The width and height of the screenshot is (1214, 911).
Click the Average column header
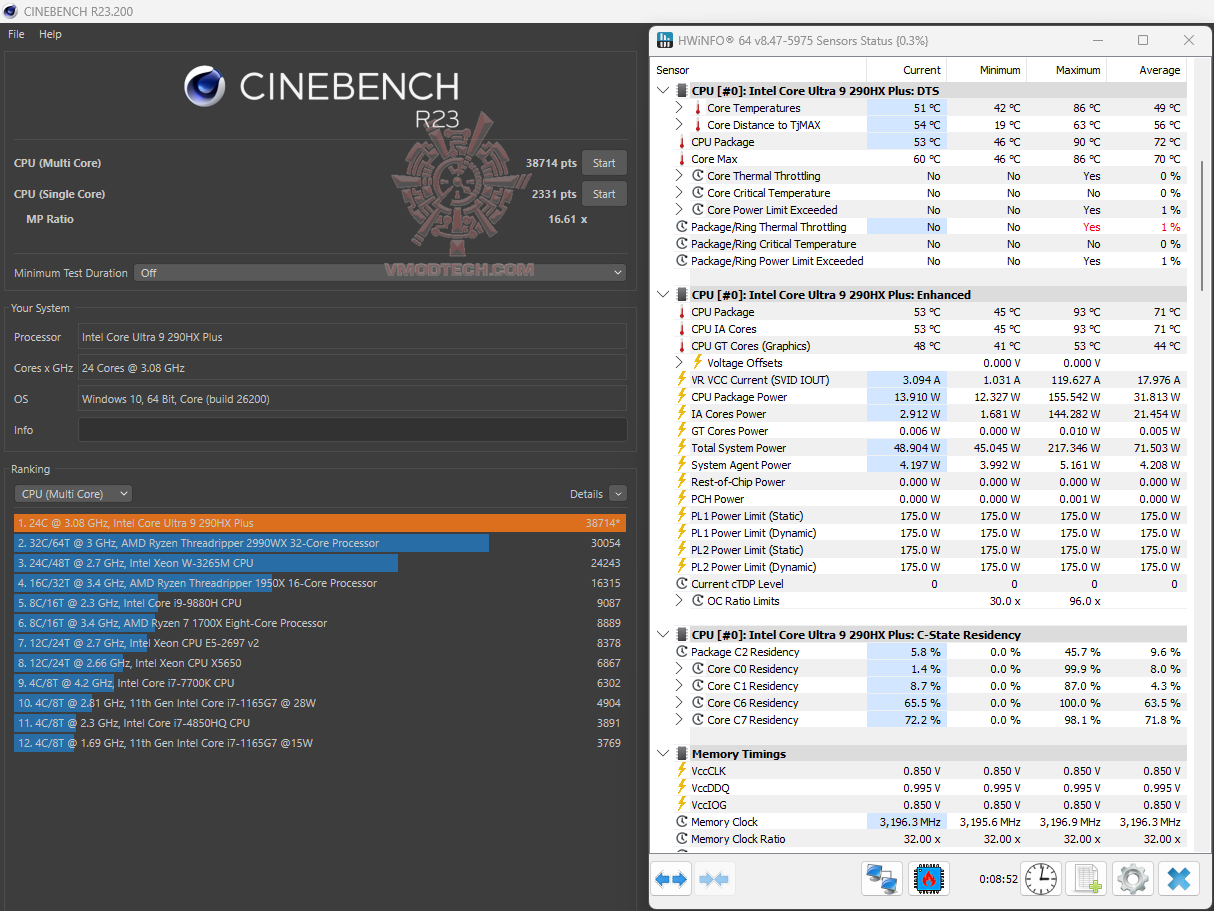pos(1147,70)
